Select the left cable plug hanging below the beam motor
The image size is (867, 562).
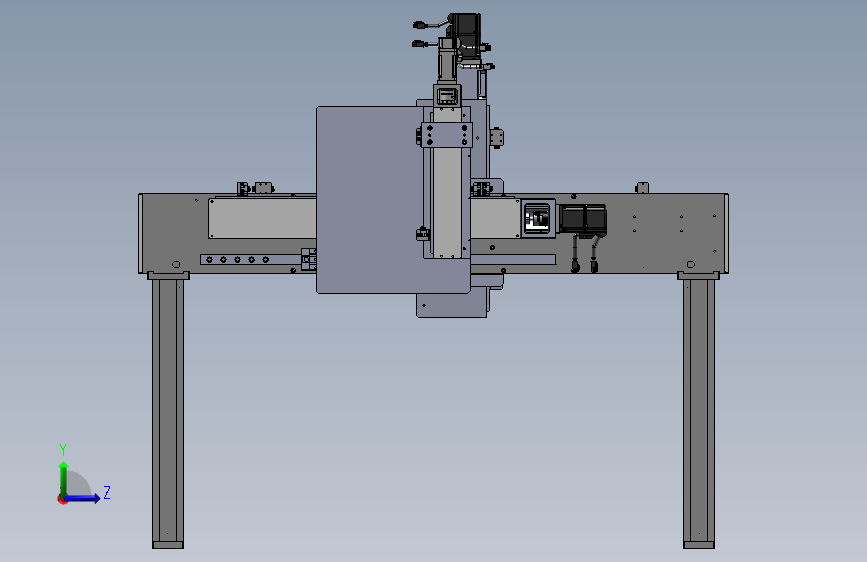[575, 267]
